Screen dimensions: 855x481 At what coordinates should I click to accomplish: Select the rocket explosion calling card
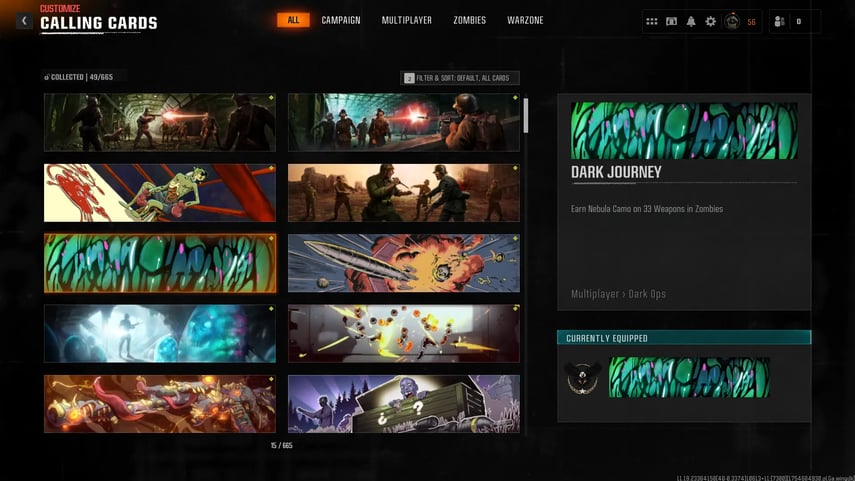[403, 263]
